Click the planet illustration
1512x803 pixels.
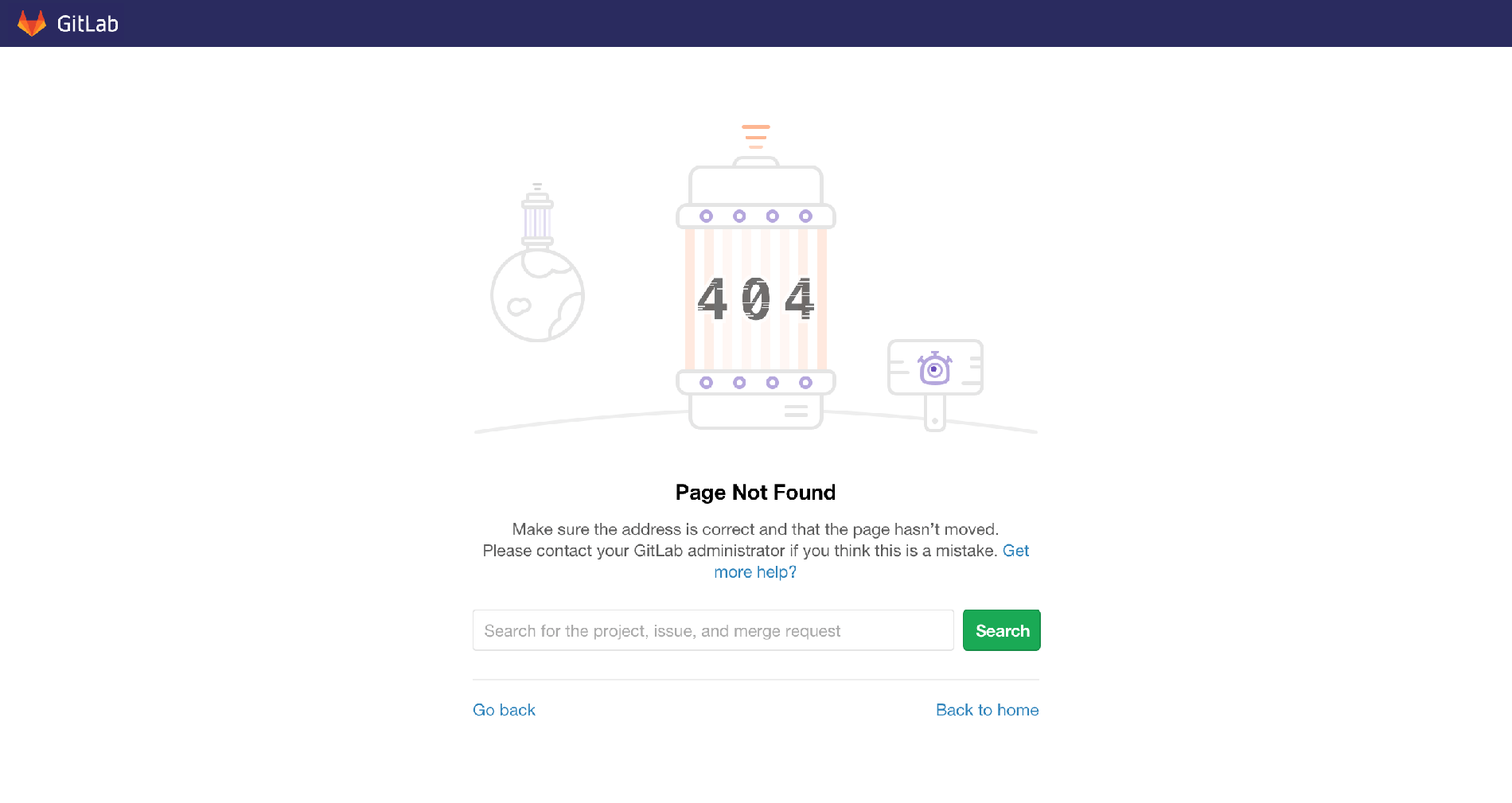point(537,297)
